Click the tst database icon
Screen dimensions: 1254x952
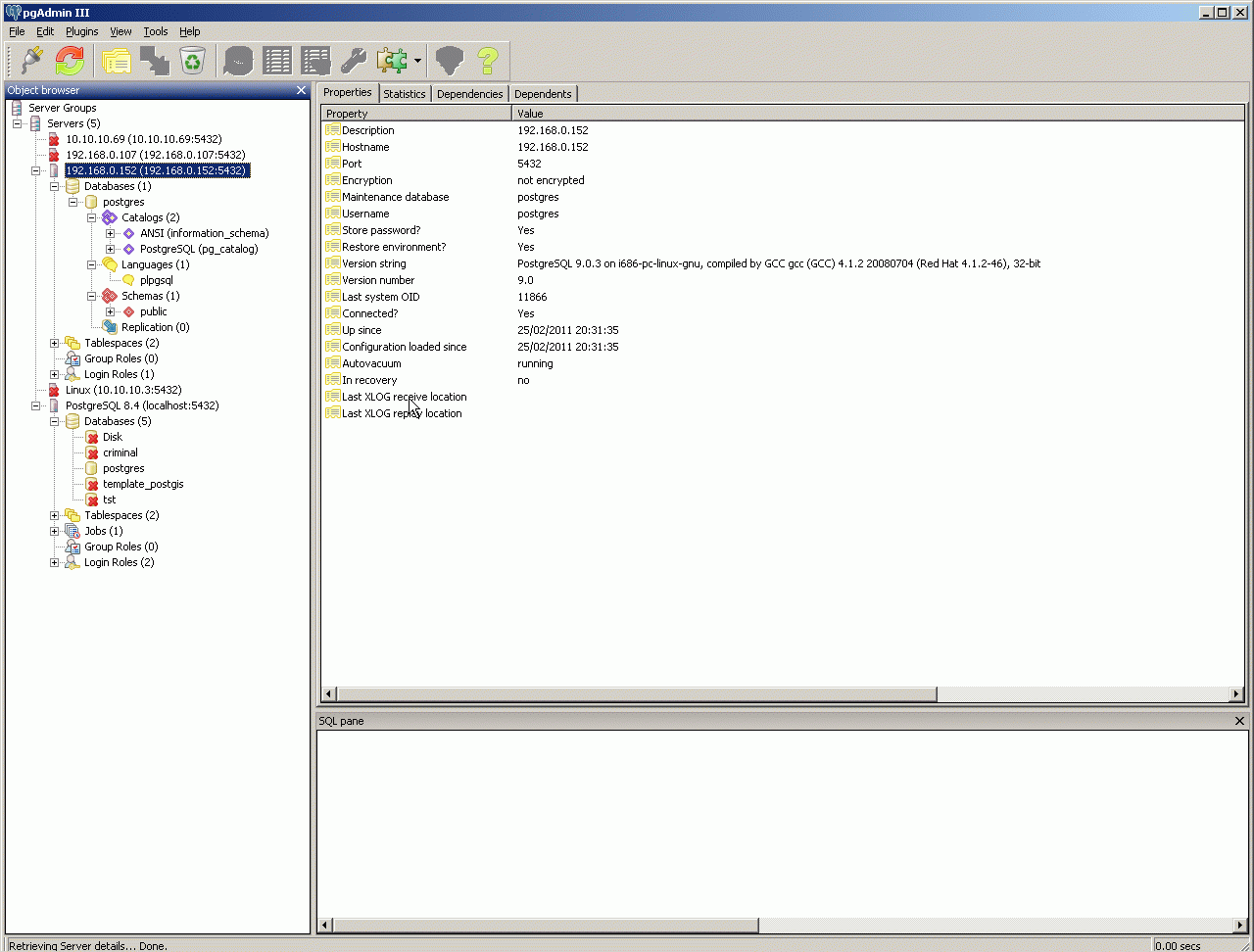[x=91, y=500]
